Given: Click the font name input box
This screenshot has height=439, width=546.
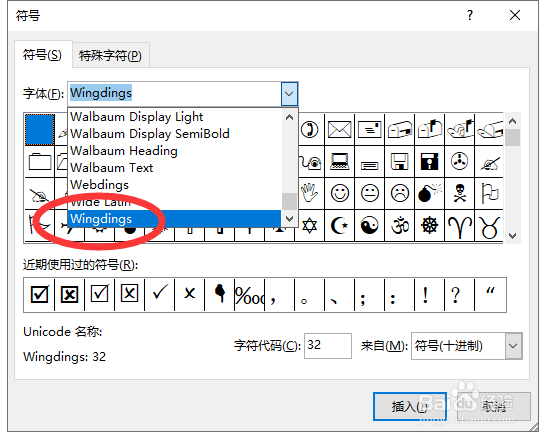Looking at the screenshot, I should click(174, 94).
